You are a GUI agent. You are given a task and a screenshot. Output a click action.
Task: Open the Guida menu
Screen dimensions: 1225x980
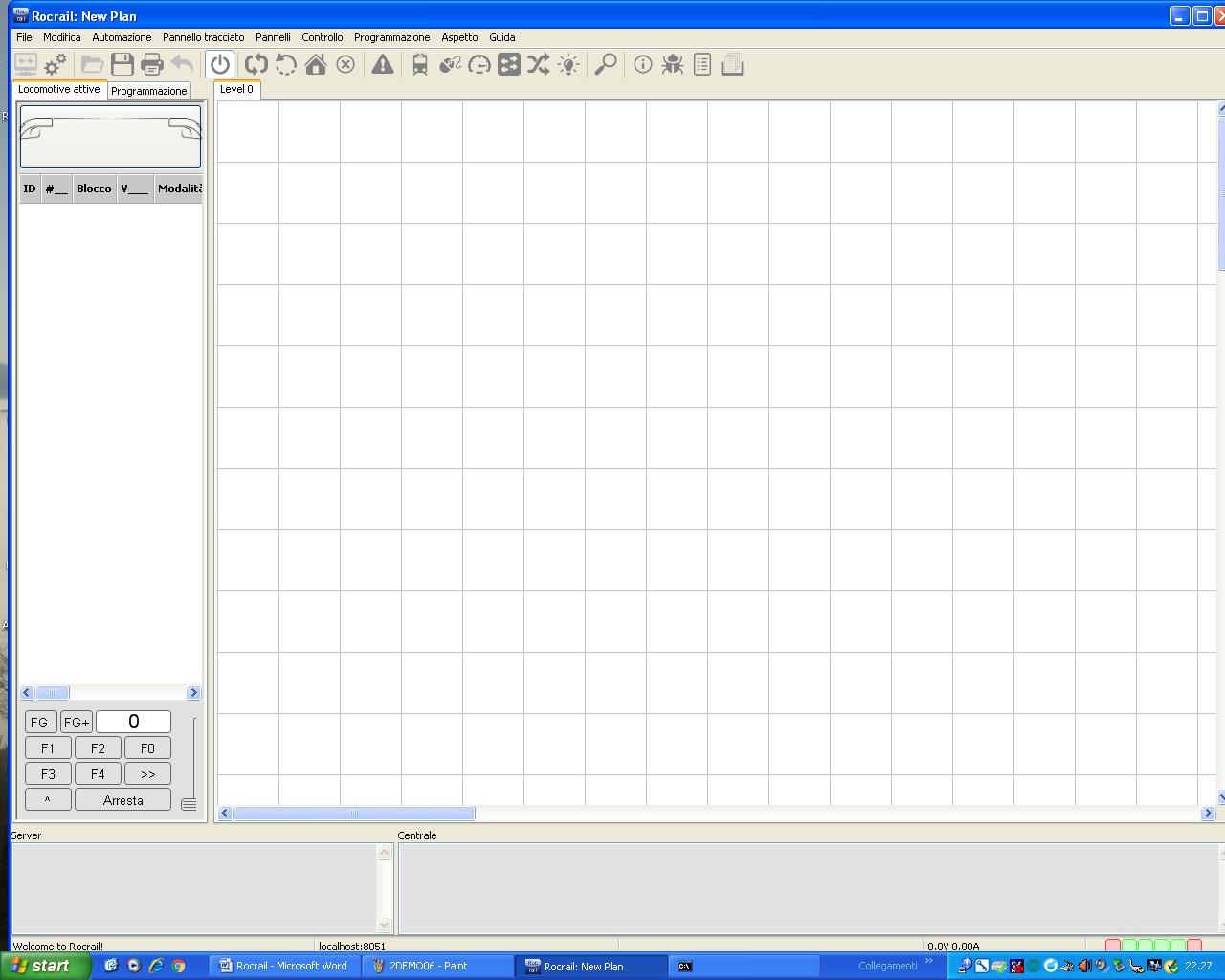tap(502, 37)
